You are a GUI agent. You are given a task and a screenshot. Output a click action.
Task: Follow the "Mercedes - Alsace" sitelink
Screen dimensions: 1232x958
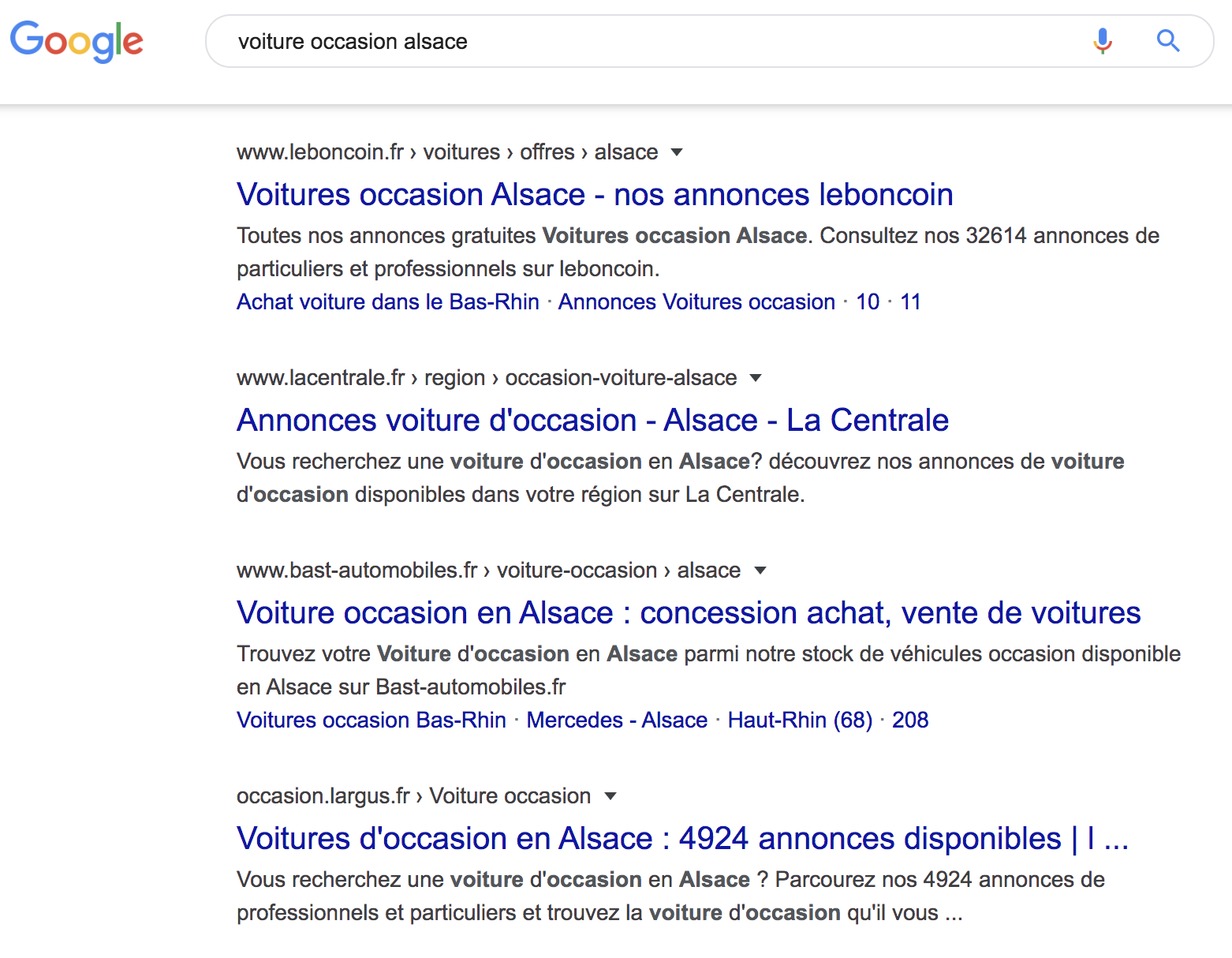(617, 720)
